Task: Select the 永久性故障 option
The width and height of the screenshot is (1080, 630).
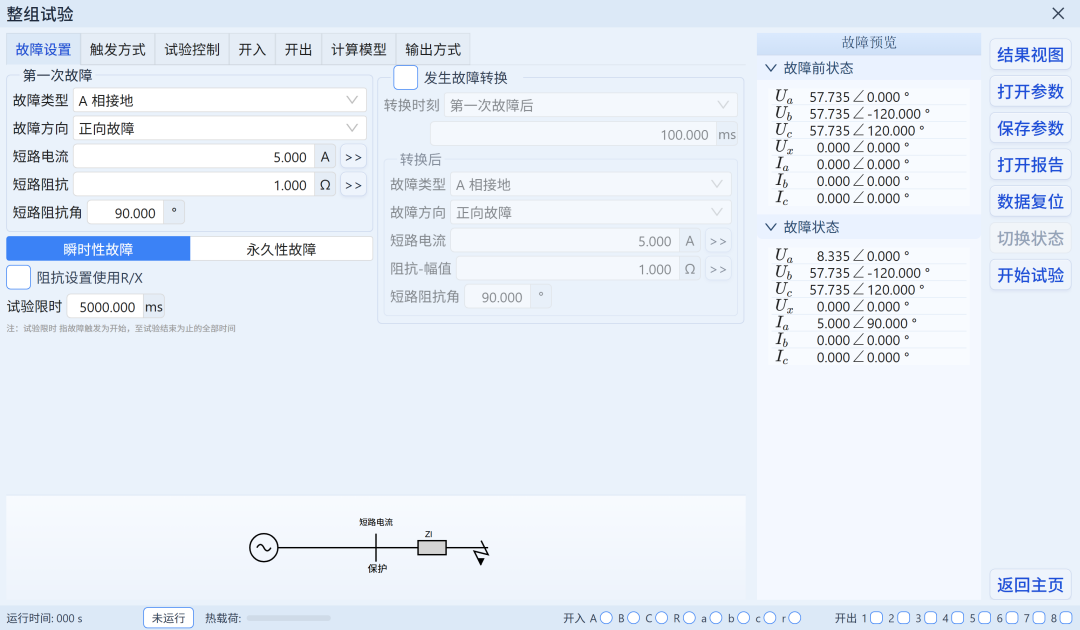Action: [x=281, y=249]
